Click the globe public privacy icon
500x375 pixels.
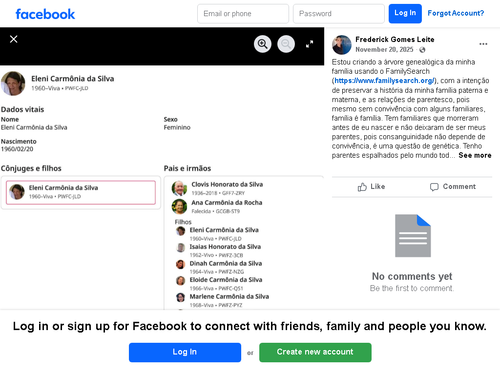point(422,50)
